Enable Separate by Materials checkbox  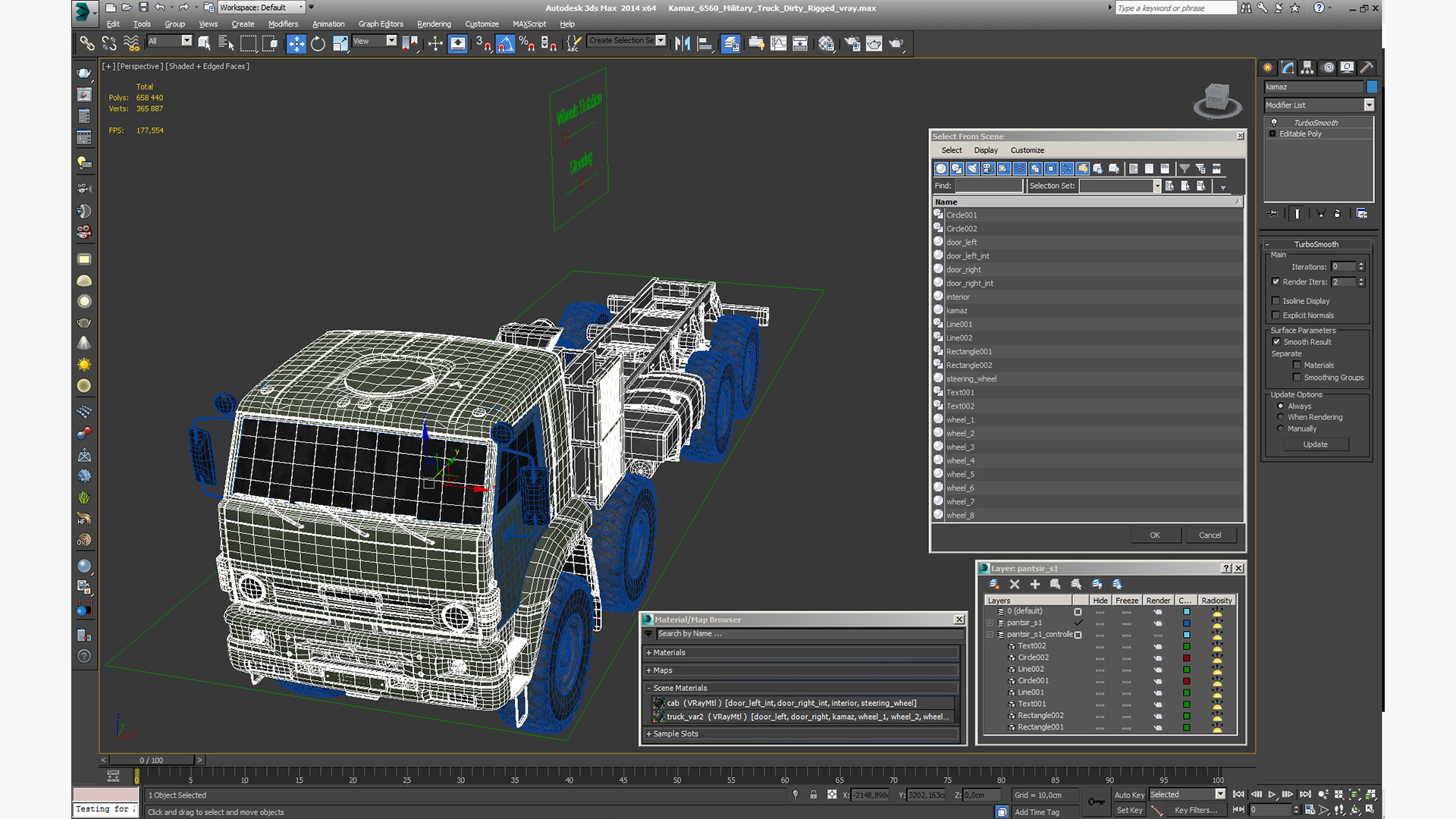pos(1298,366)
